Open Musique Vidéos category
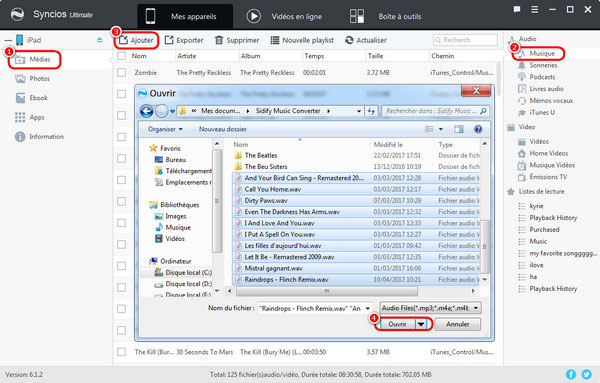 click(x=552, y=165)
